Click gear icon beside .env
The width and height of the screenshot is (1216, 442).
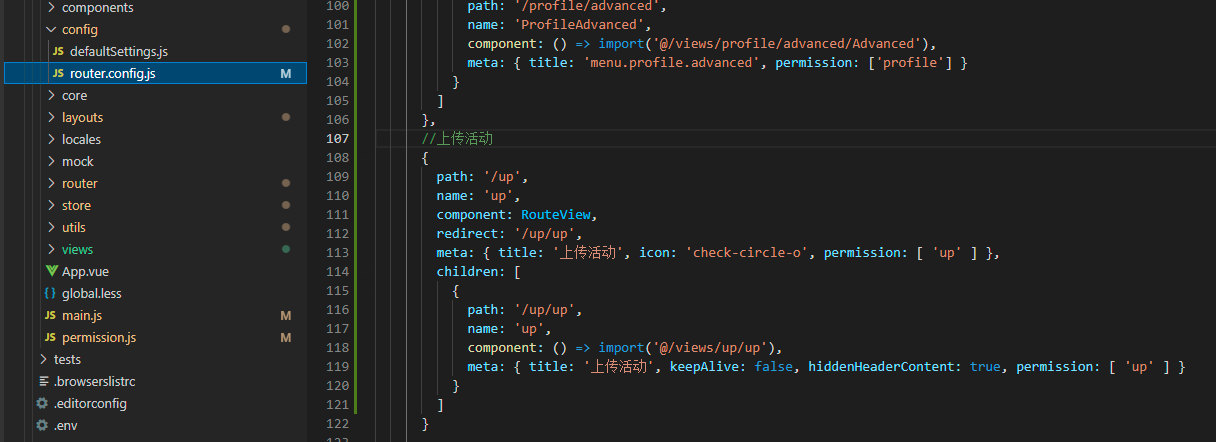click(42, 425)
